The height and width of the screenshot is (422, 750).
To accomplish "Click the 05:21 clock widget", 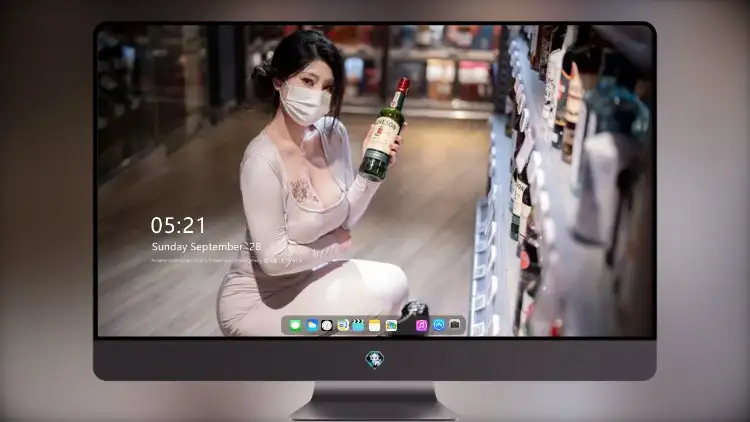I will (x=178, y=225).
